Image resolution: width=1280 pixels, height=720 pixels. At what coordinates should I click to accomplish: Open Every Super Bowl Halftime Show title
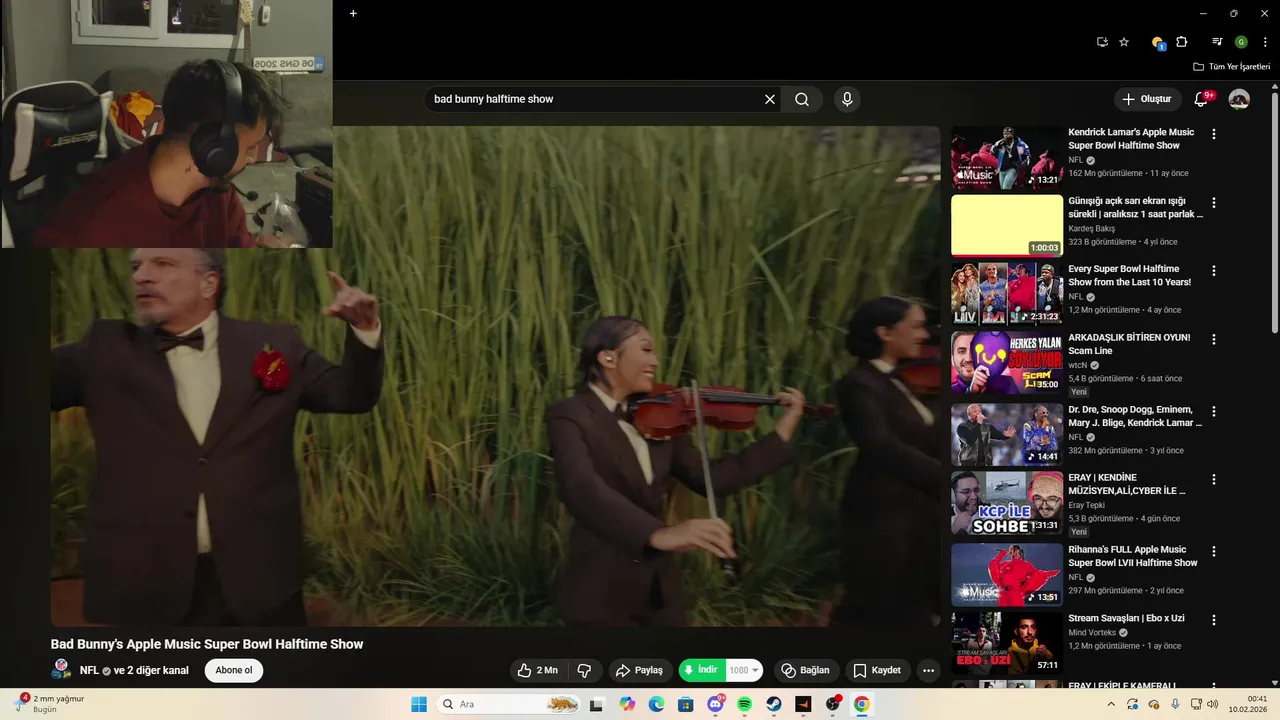pyautogui.click(x=1130, y=275)
